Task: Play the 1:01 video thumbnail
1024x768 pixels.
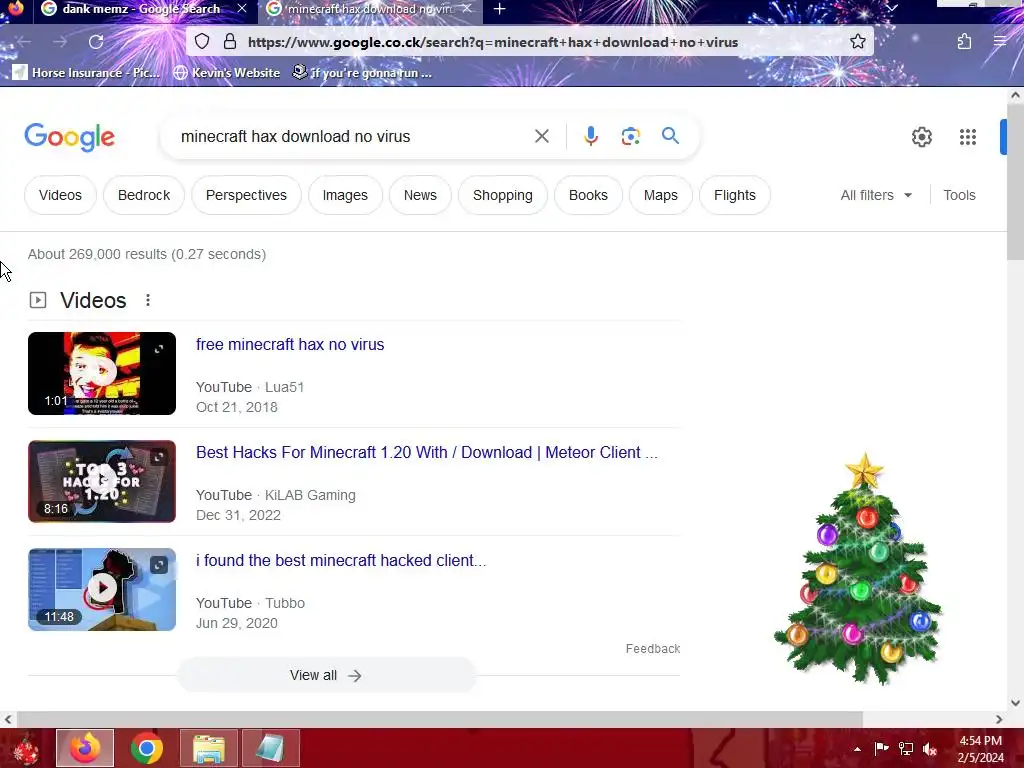Action: tap(102, 373)
